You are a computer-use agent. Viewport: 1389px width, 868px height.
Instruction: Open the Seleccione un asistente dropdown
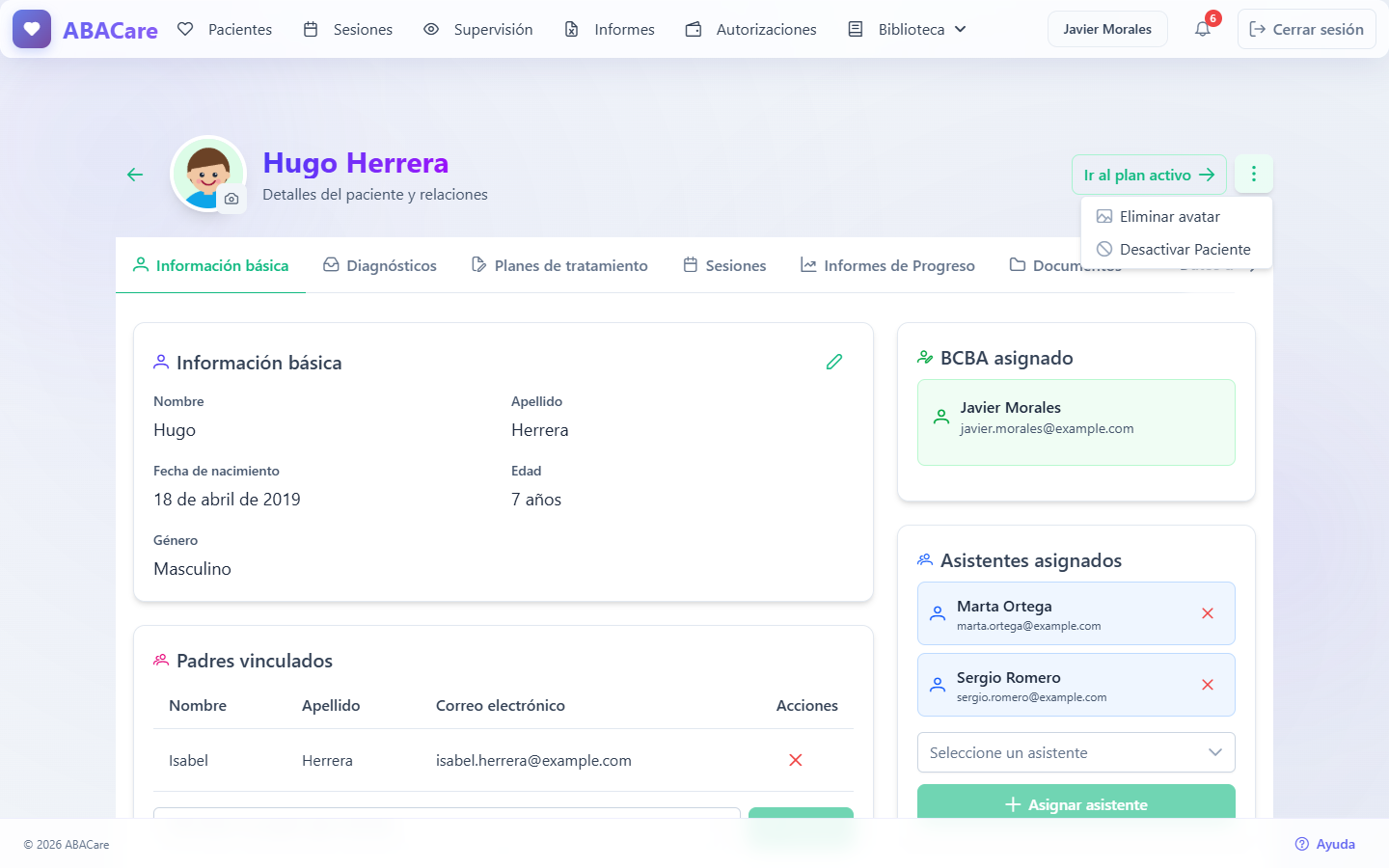click(x=1076, y=753)
